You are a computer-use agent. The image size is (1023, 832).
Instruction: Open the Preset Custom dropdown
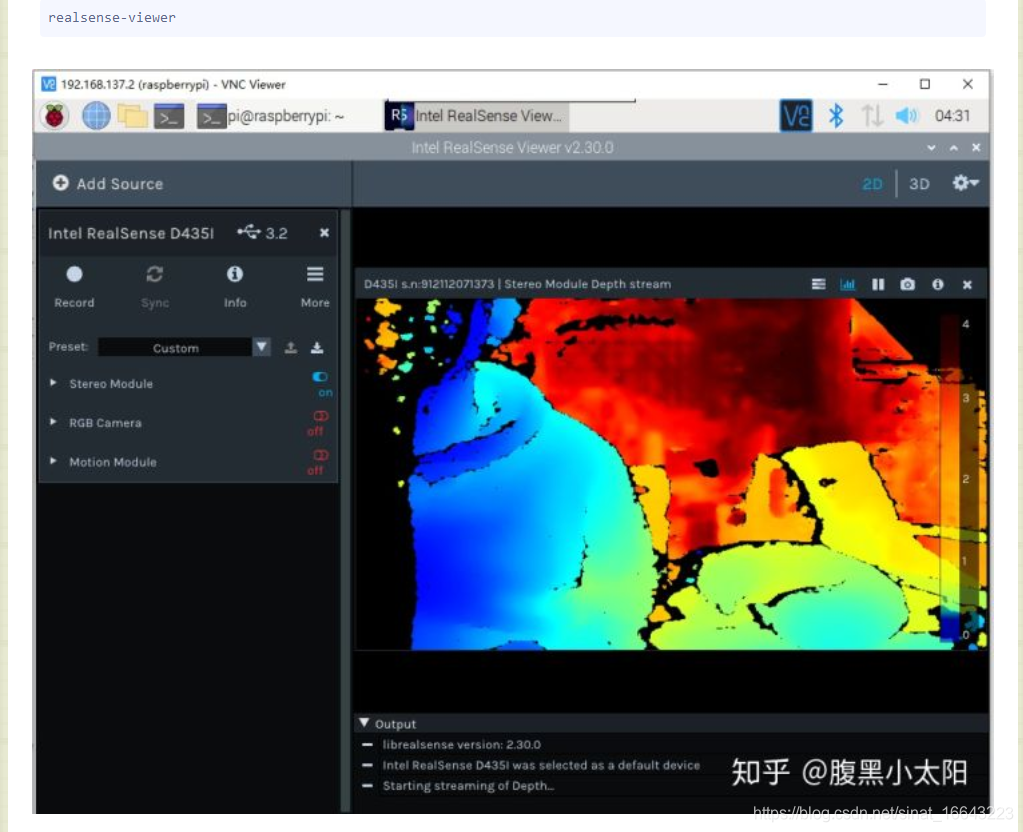click(x=185, y=347)
